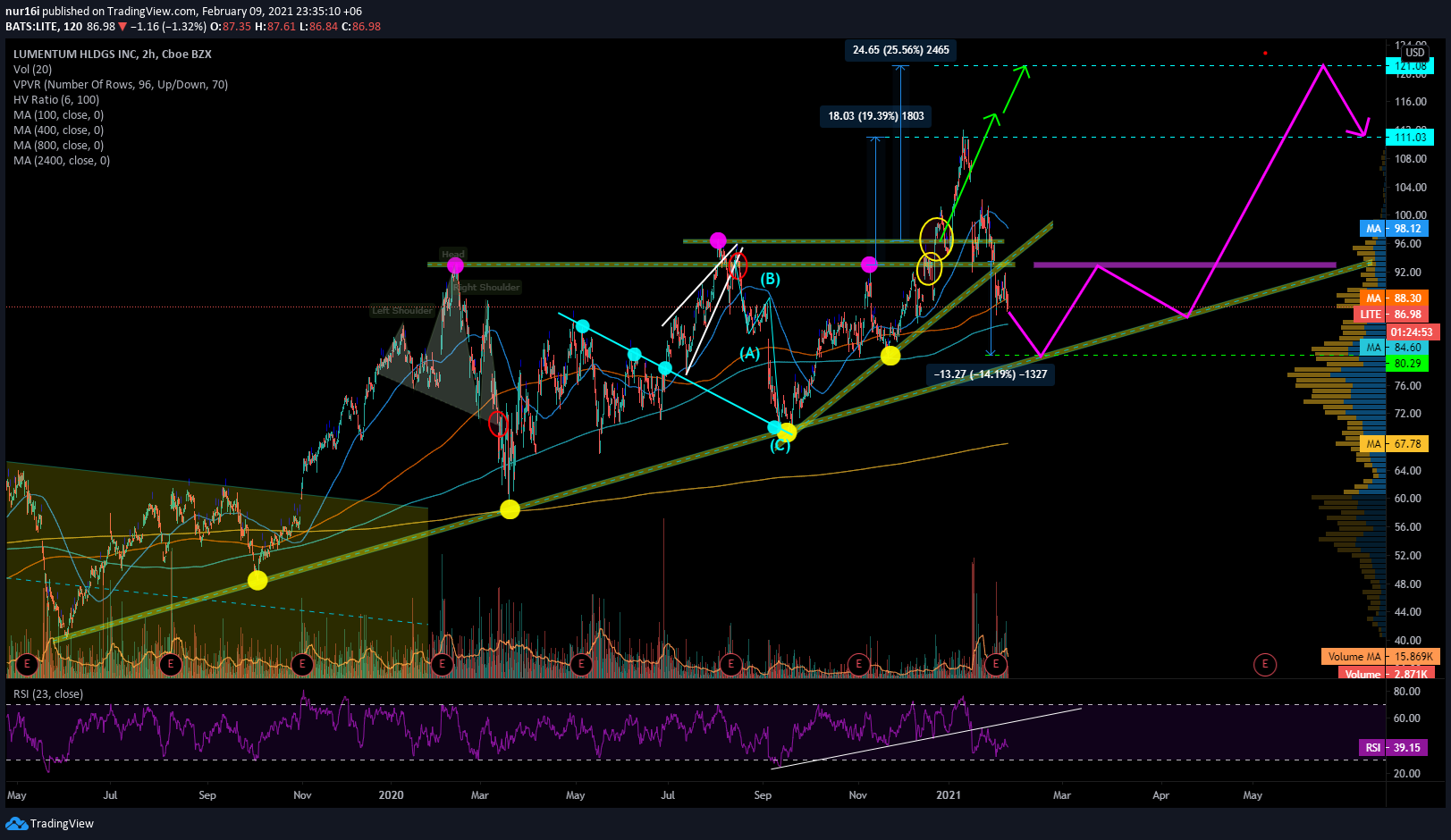
Task: Select the MA (800, close, 0) legend
Action: coord(58,145)
